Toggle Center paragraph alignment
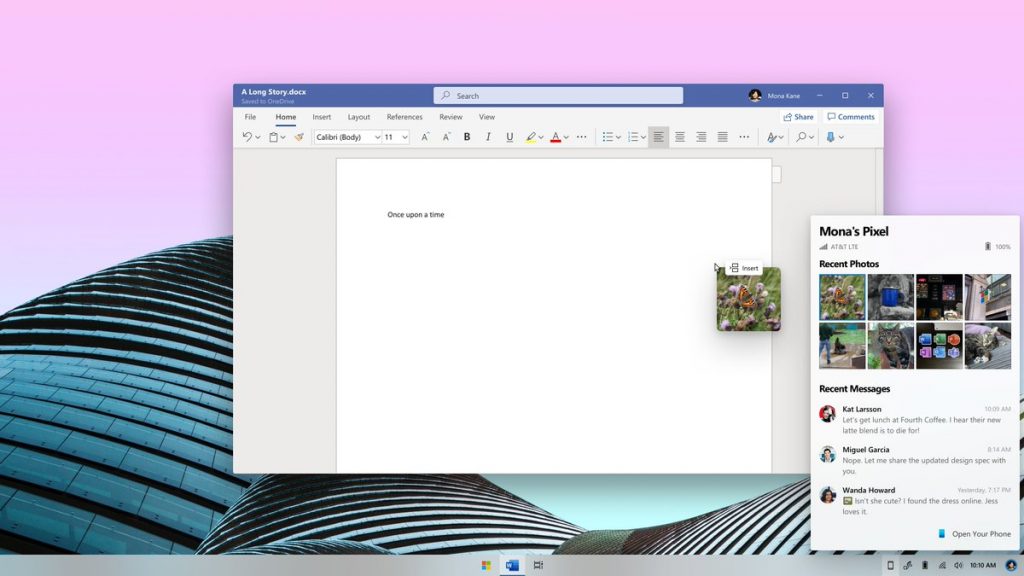1024x576 pixels. 680,136
